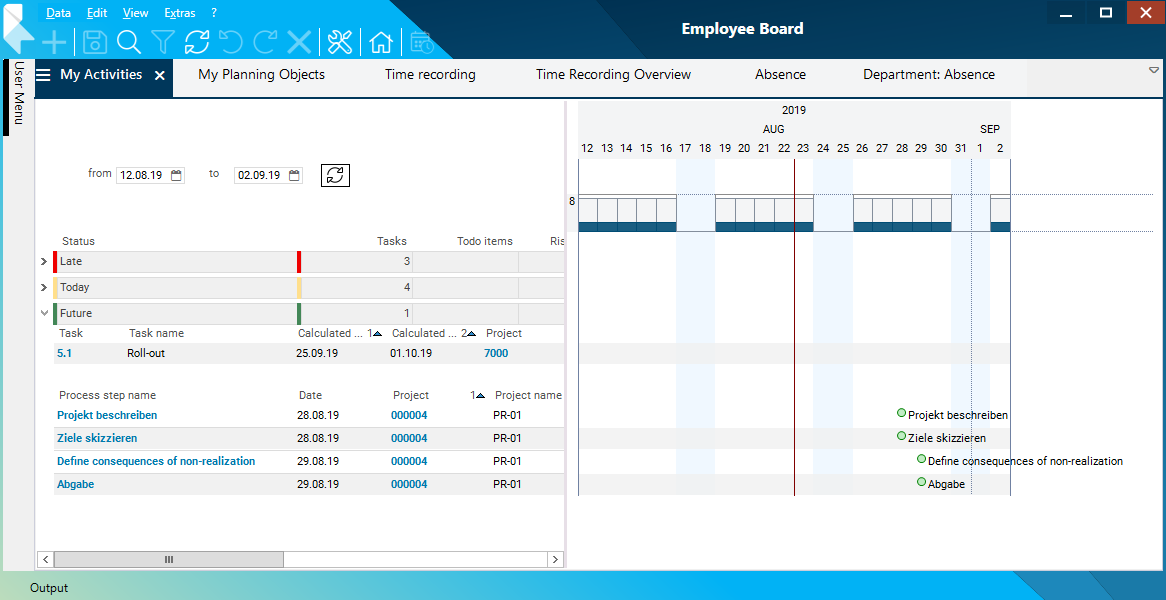Image resolution: width=1166 pixels, height=600 pixels.
Task: Switch to Time Recording Overview tab
Action: pyautogui.click(x=613, y=75)
